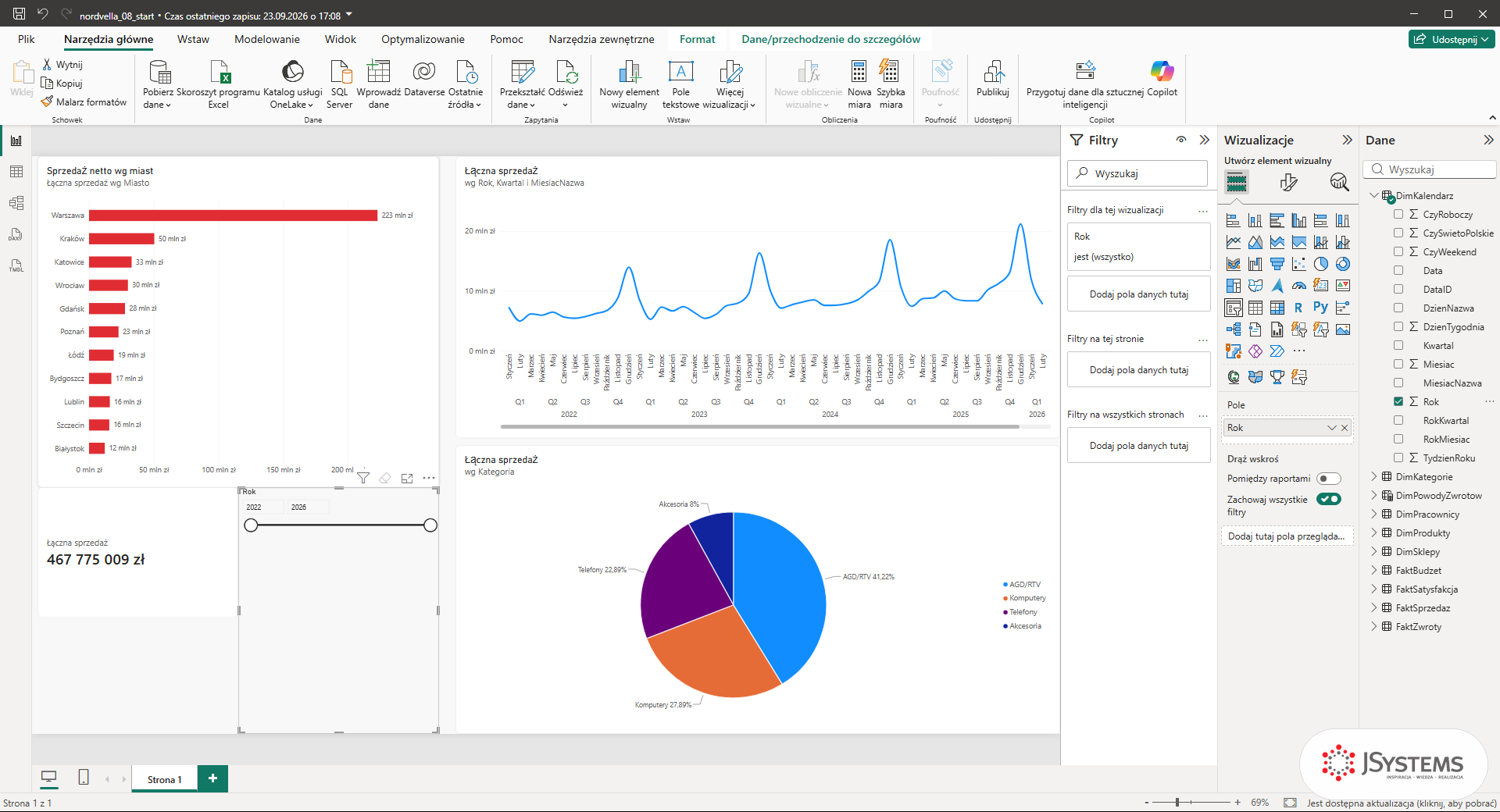The height and width of the screenshot is (812, 1500).
Task: Expand the FaktSprzedaz table
Action: point(1374,607)
